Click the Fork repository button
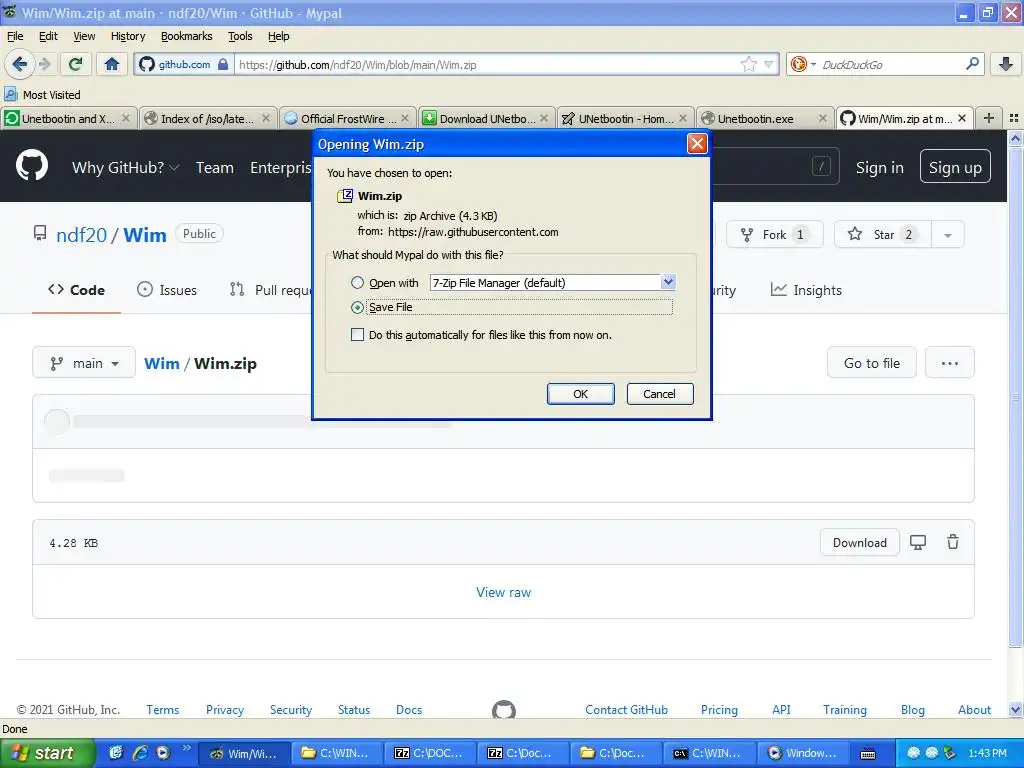The width and height of the screenshot is (1024, 768). point(775,234)
